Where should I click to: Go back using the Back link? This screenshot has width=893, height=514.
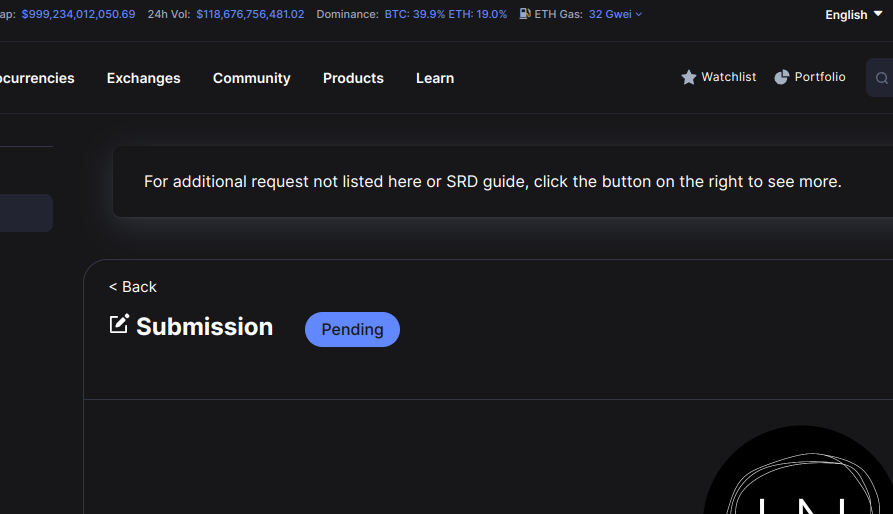pos(133,287)
